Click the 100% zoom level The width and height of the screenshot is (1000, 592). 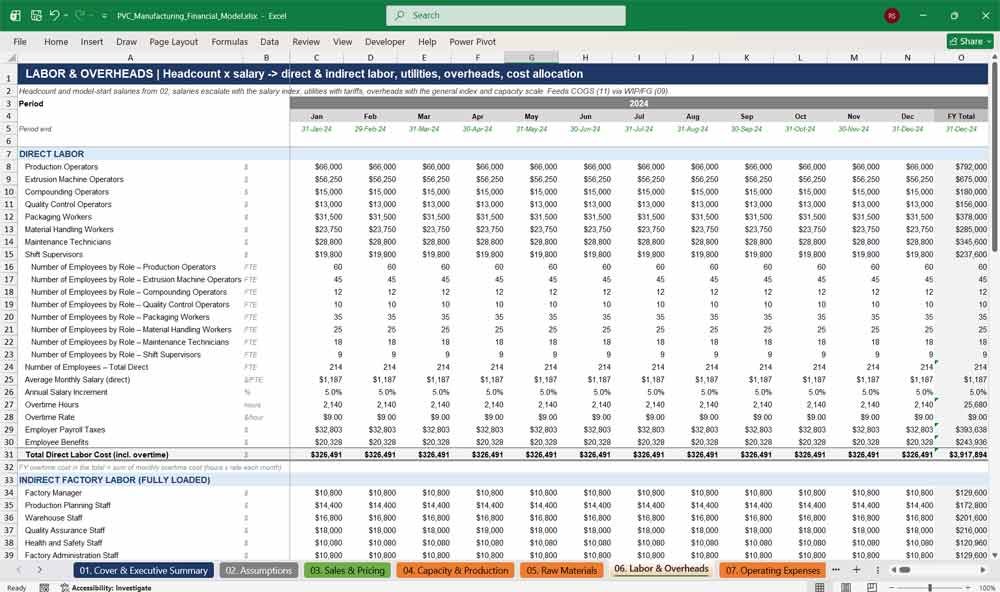pos(987,588)
